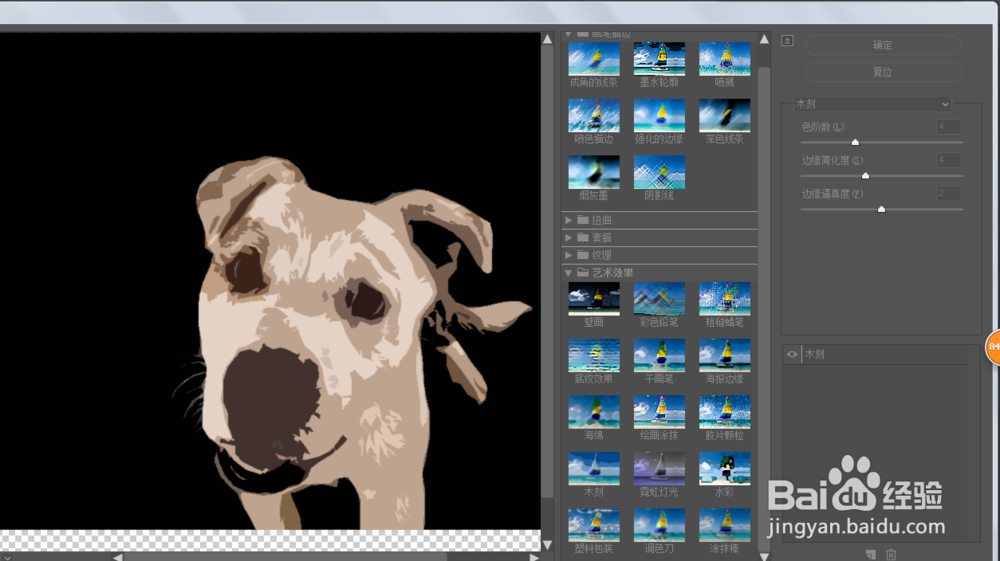Viewport: 1000px width, 561px height.
Task: Apply the 涂抹棒 filter thumbnail
Action: [x=724, y=525]
